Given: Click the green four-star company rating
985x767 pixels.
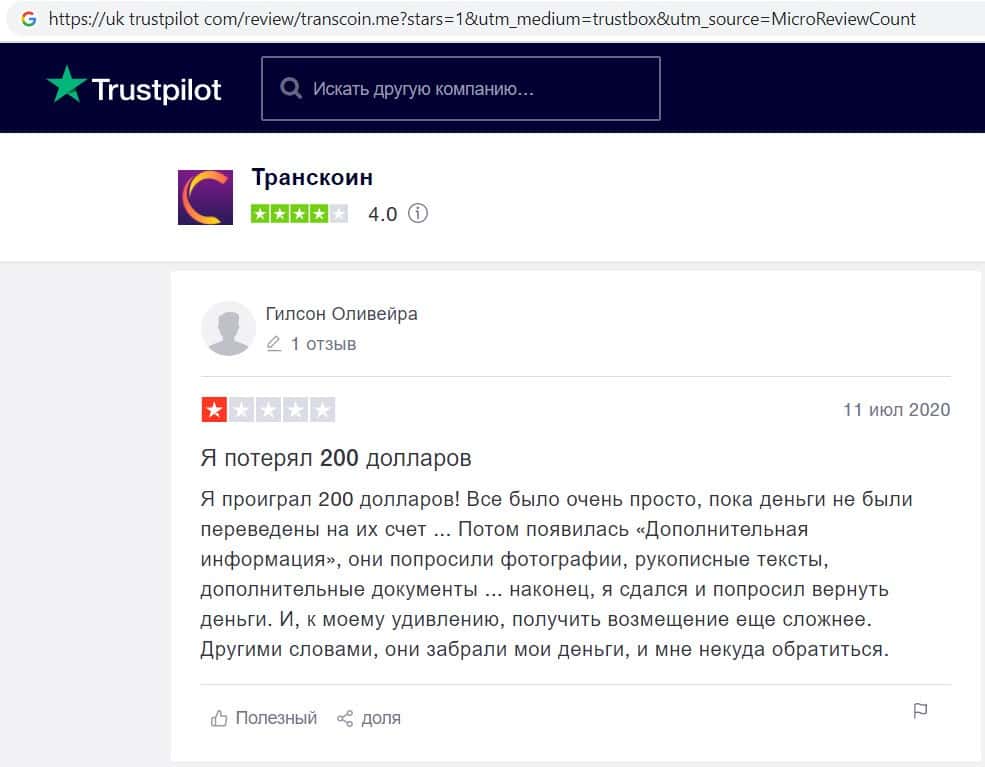Looking at the screenshot, I should coord(299,214).
